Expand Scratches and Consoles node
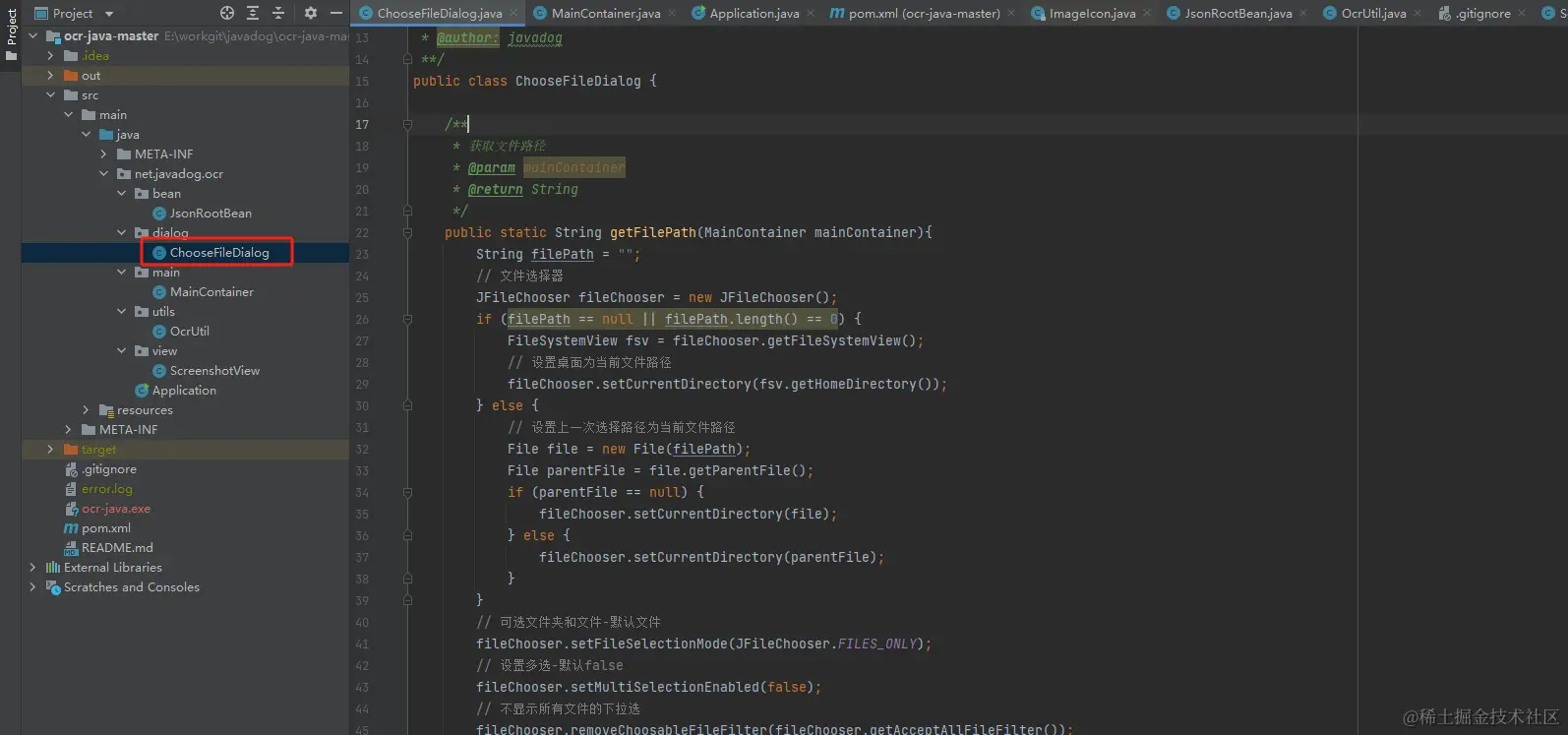The image size is (1568, 735). point(33,587)
